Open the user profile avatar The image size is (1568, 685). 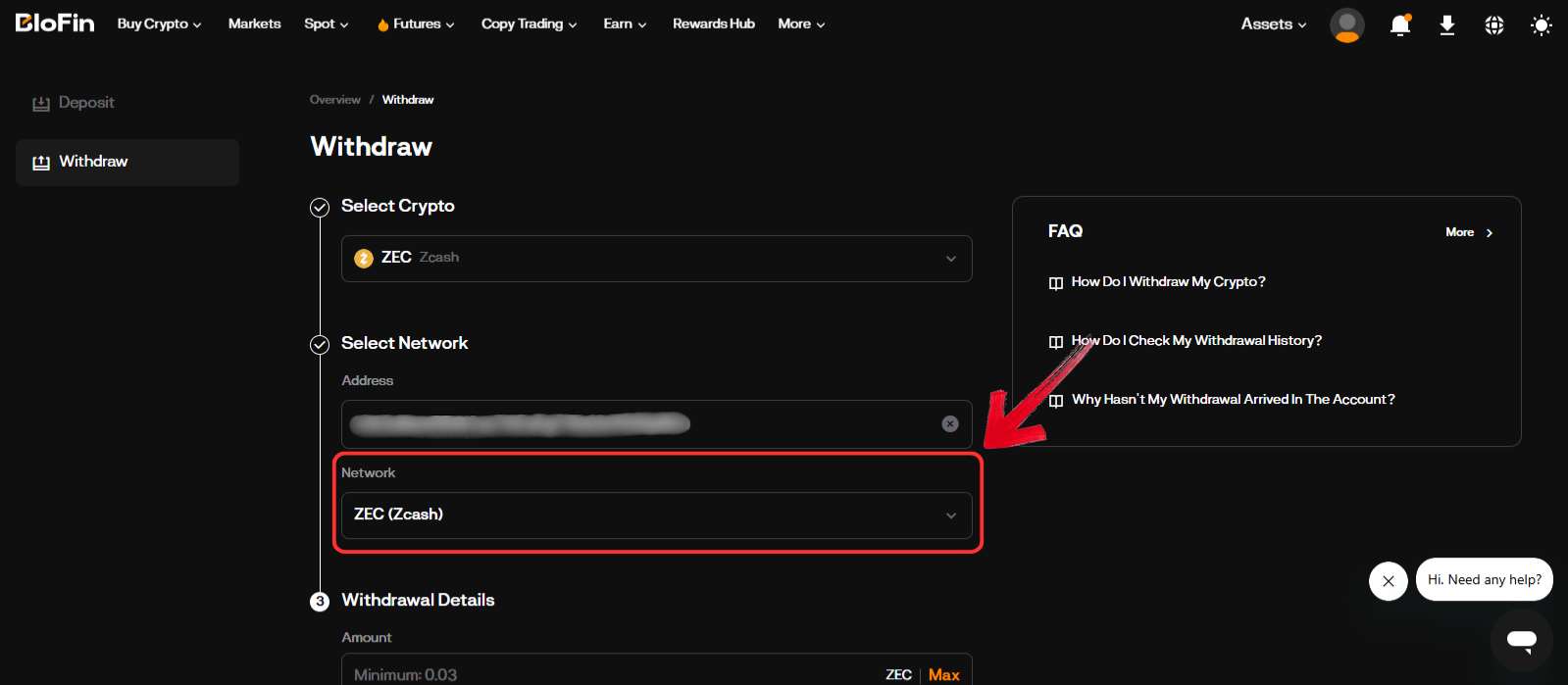tap(1346, 24)
